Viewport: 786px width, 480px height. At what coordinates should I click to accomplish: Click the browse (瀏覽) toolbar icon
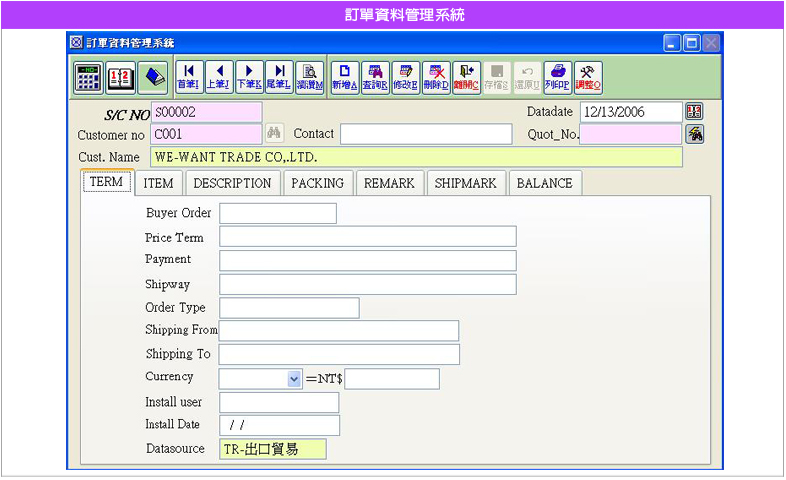pos(310,77)
